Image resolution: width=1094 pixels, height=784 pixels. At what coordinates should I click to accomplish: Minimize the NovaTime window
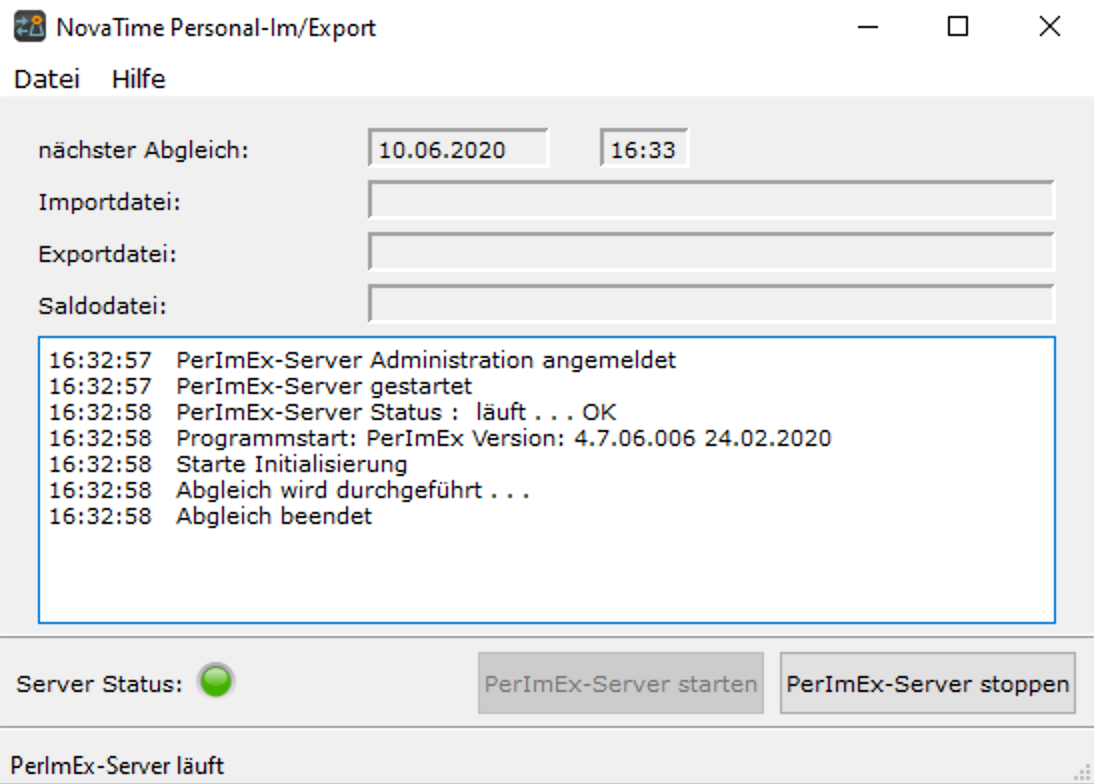[868, 27]
